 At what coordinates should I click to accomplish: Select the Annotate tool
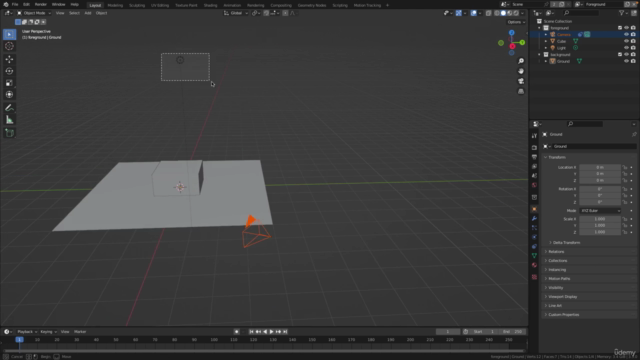pyautogui.click(x=9, y=108)
